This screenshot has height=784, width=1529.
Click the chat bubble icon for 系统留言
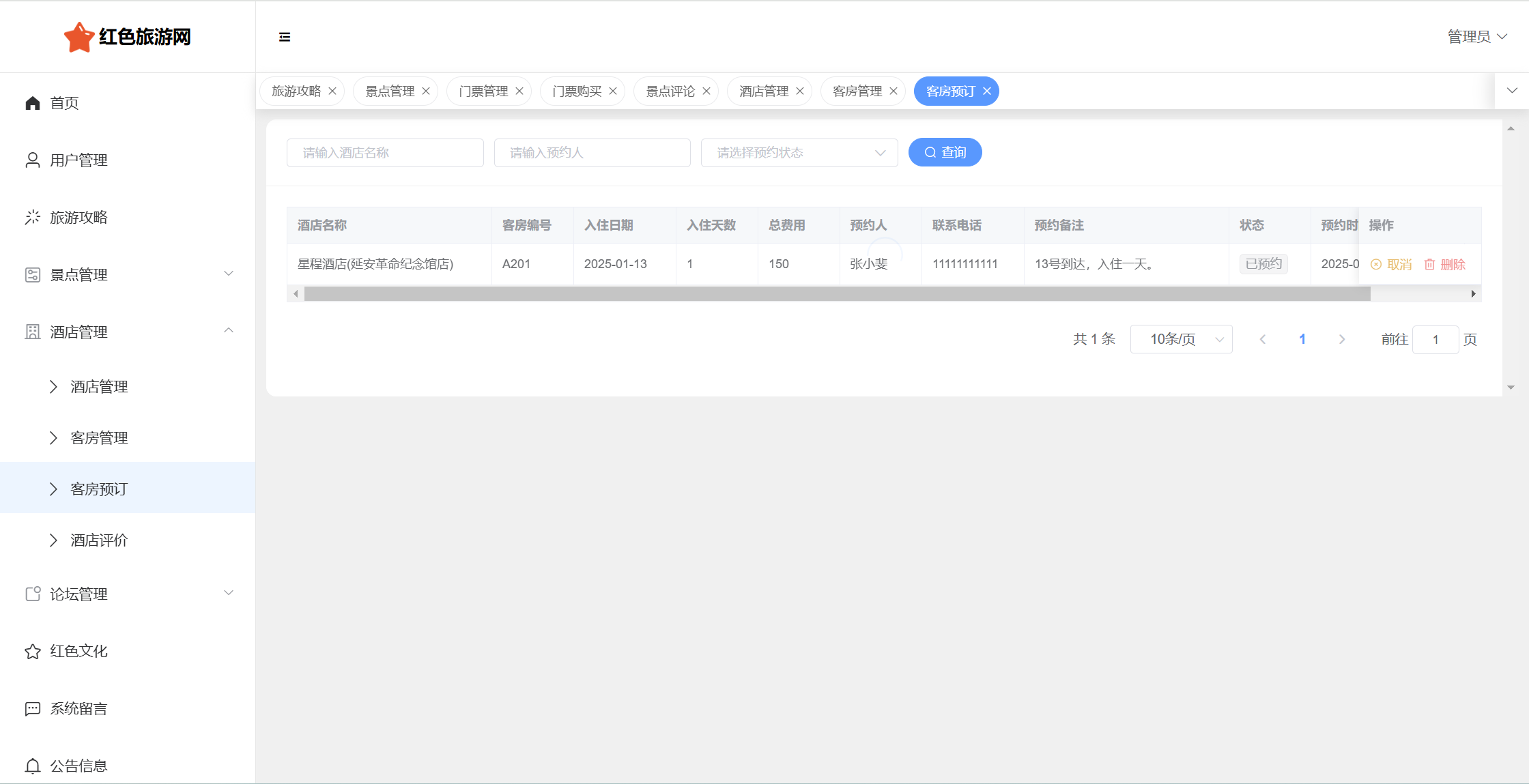[33, 709]
